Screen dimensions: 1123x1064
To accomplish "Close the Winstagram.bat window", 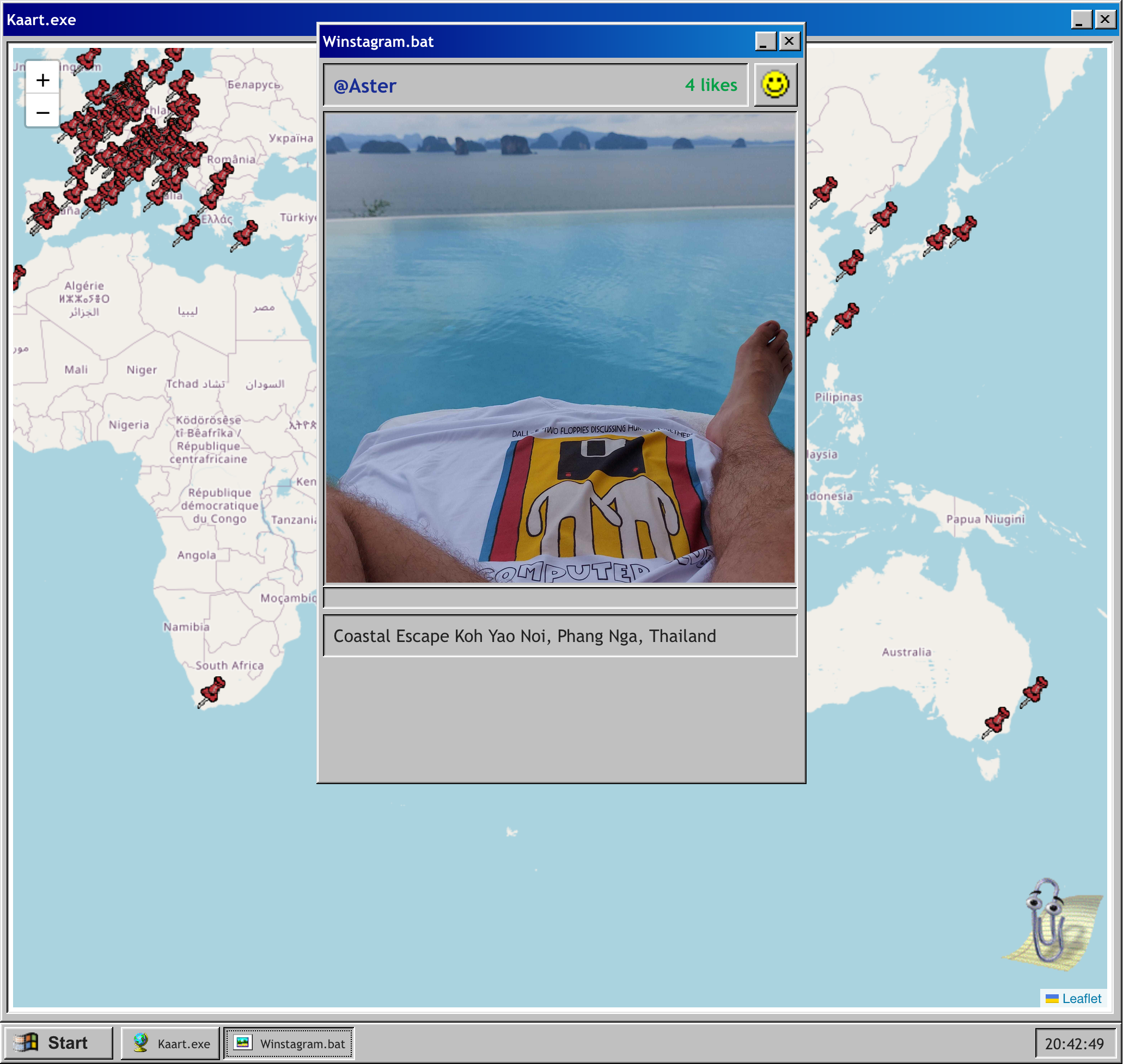I will coord(789,41).
